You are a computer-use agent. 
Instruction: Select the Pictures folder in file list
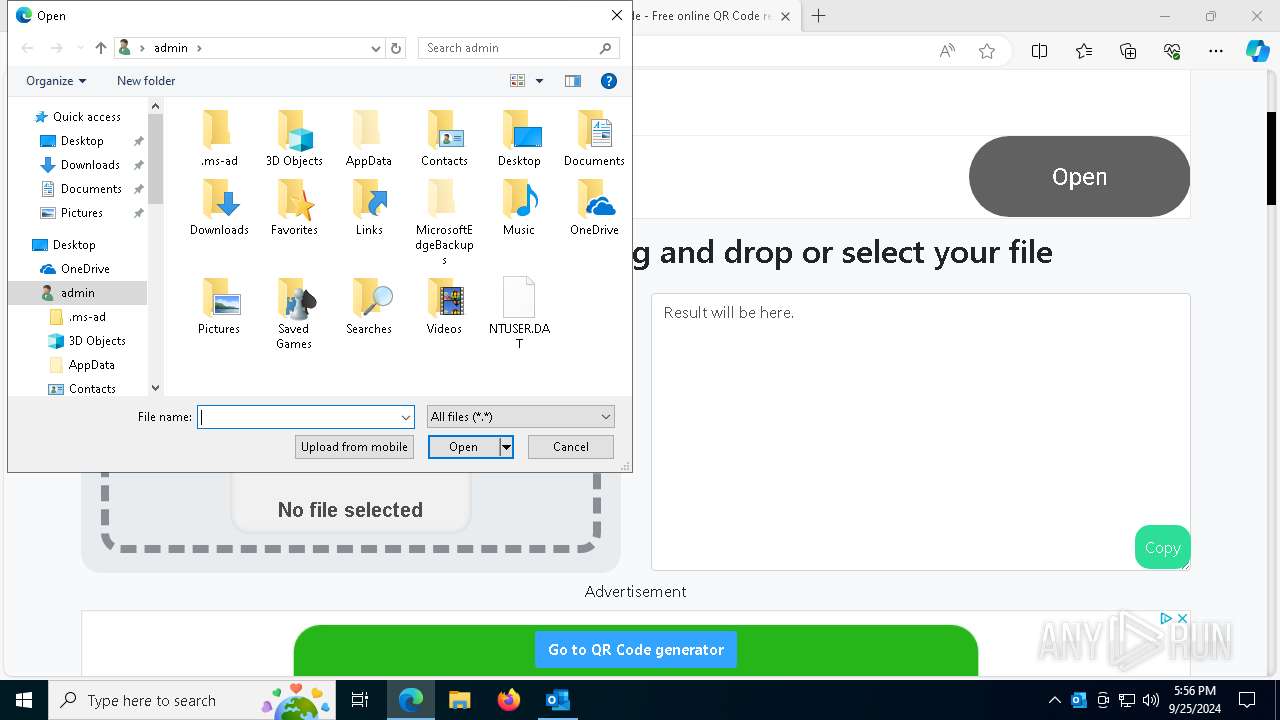219,306
